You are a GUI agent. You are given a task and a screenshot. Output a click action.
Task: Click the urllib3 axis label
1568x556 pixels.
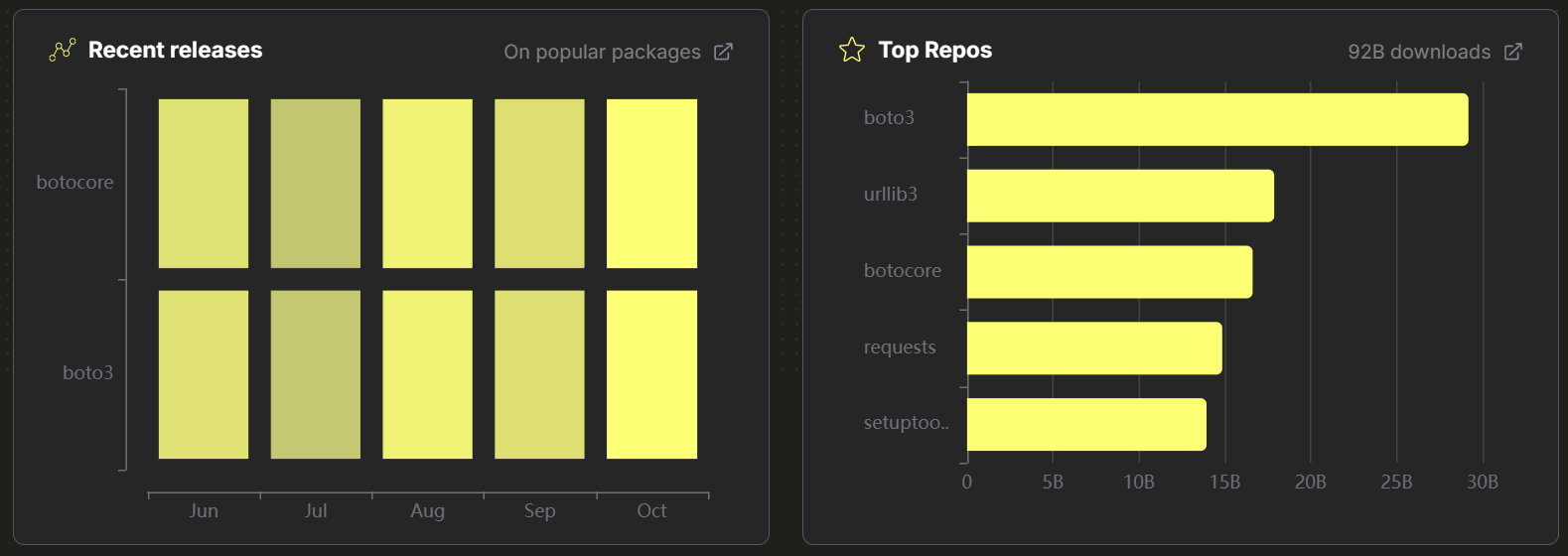click(890, 195)
